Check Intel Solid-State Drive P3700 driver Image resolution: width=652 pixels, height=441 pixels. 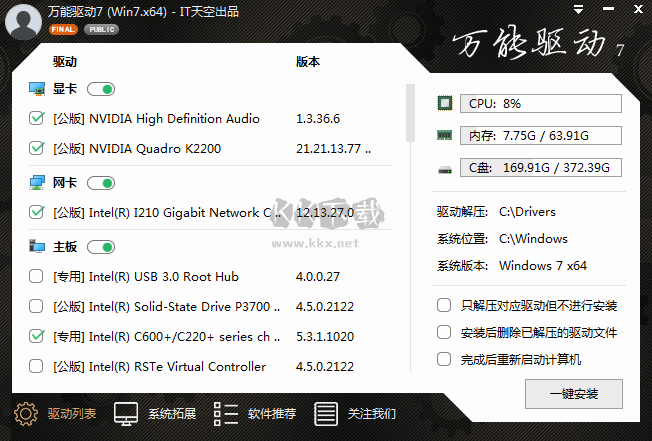[x=36, y=306]
